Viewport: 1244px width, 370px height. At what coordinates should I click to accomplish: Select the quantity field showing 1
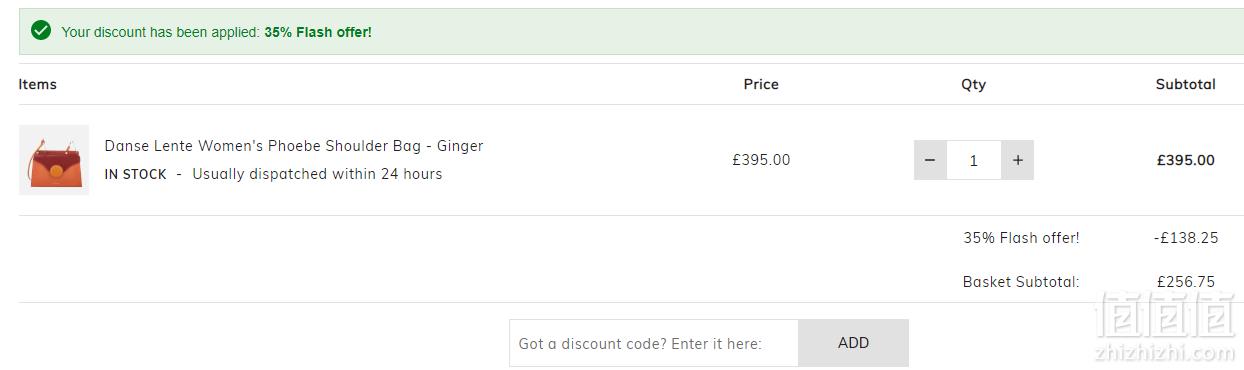coord(973,160)
